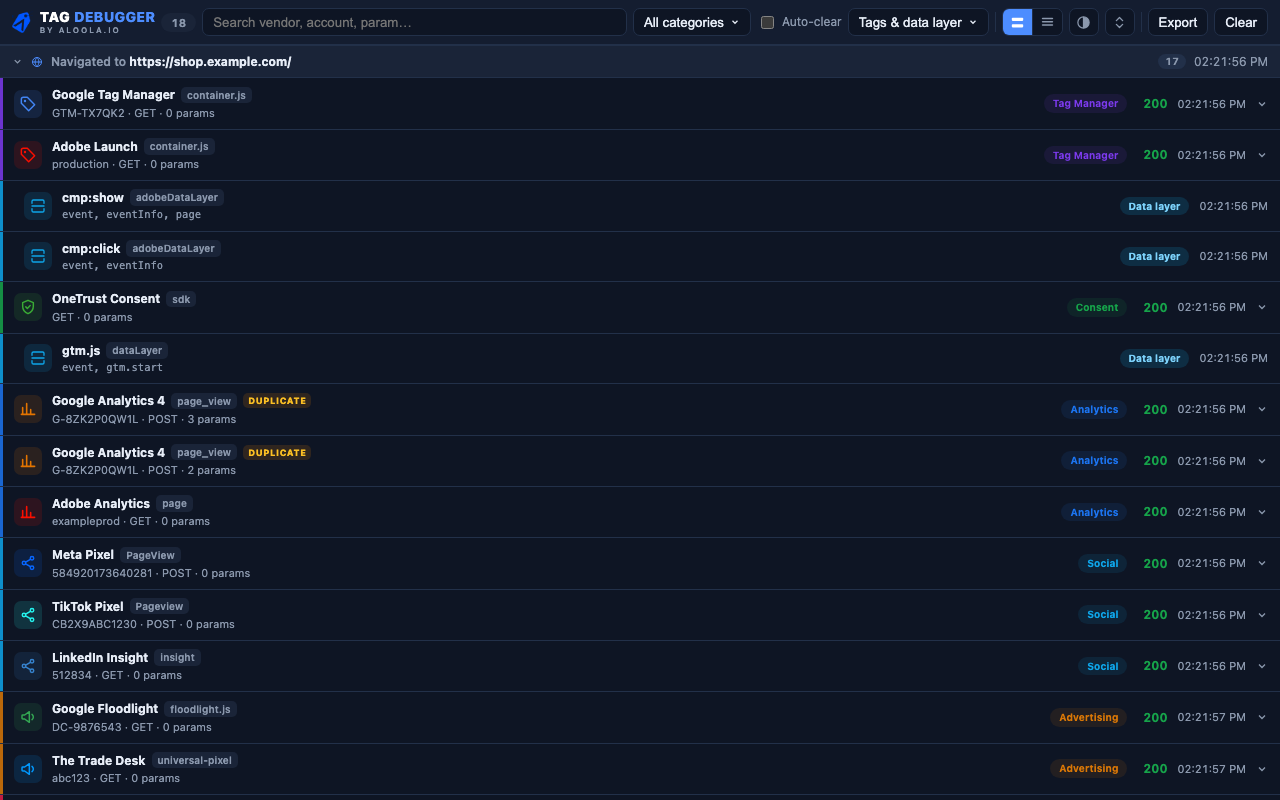Screen dimensions: 1280x800
Task: Expand the Meta Pixel row chevron
Action: pyautogui.click(x=1262, y=563)
